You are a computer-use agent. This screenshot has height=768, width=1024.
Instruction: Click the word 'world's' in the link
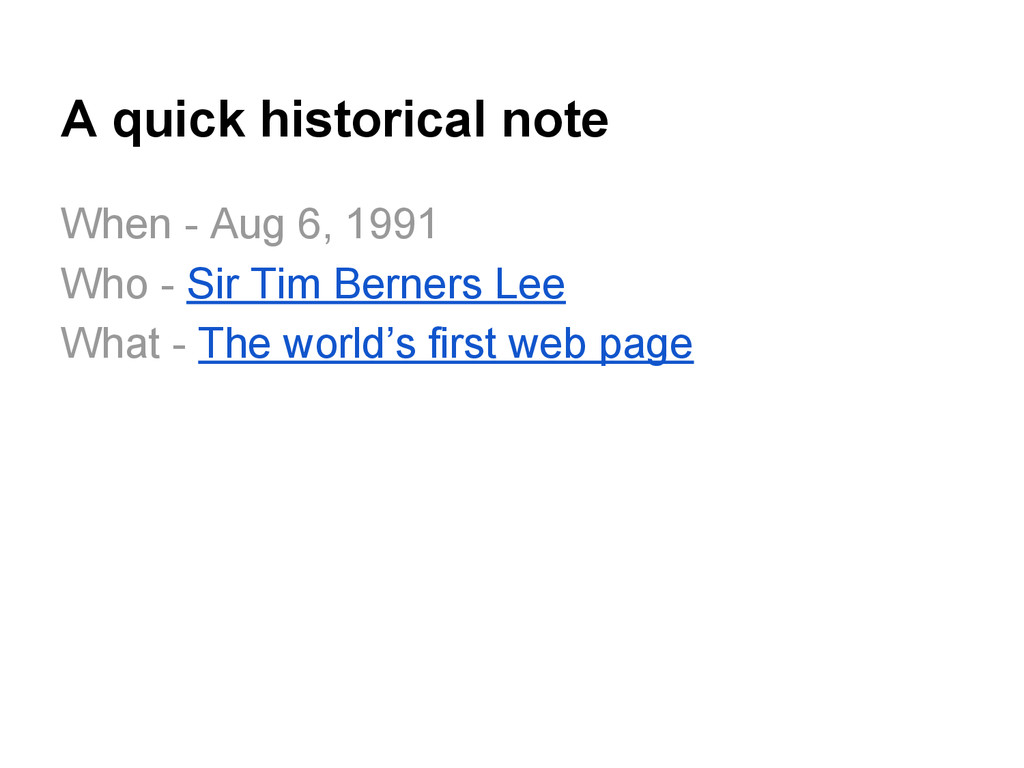pos(349,344)
